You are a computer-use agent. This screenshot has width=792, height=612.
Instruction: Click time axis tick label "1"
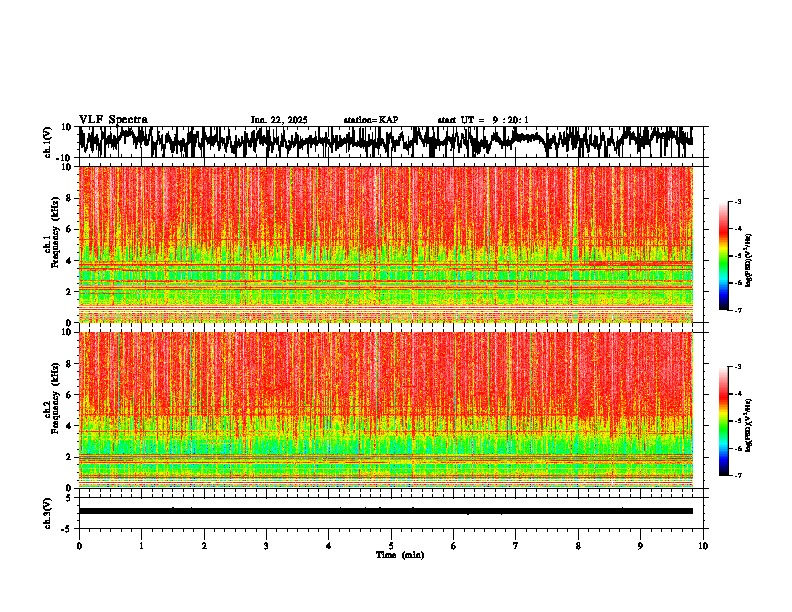141,546
